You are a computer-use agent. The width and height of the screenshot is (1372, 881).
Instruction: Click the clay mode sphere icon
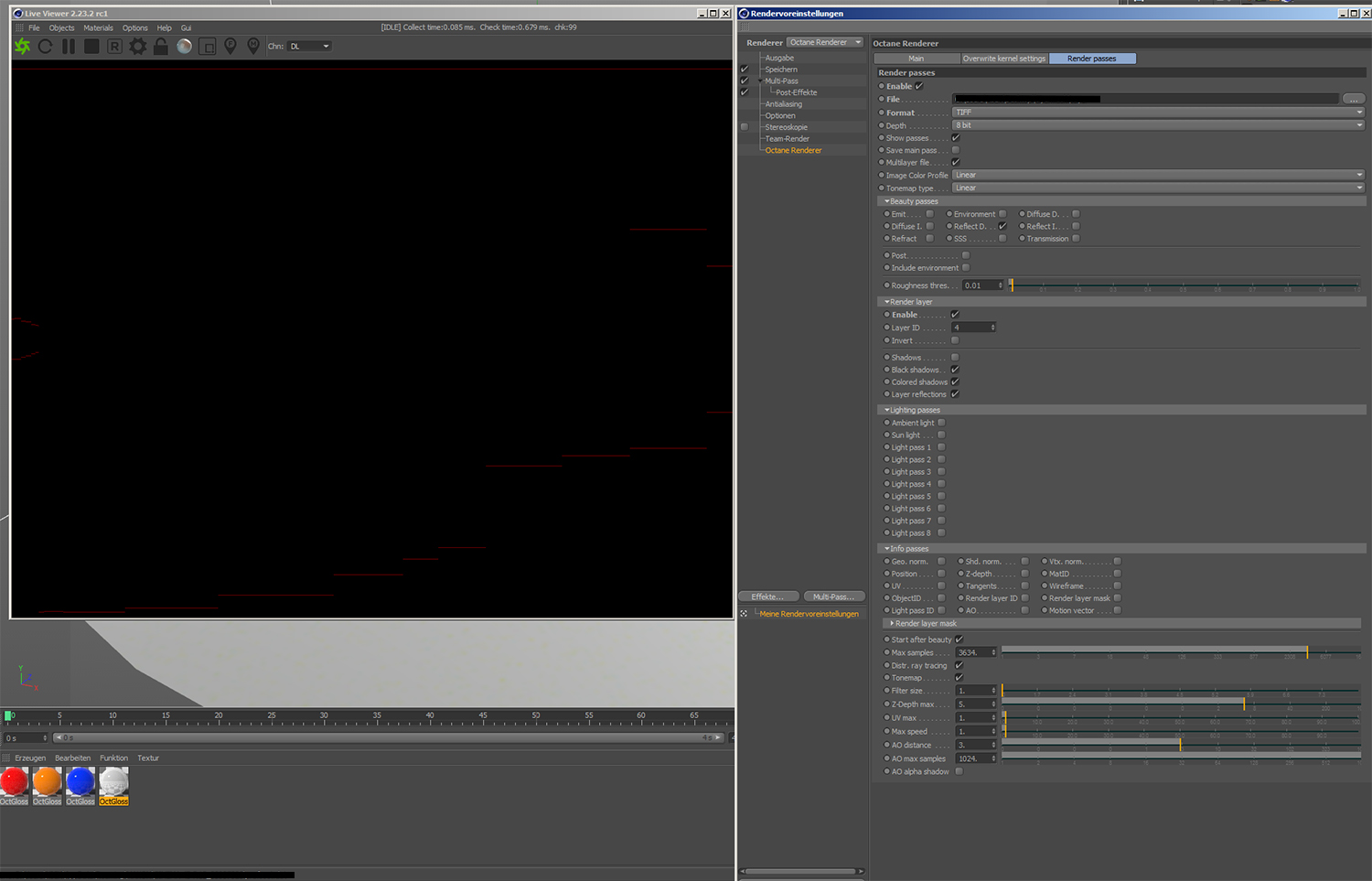pos(184,46)
